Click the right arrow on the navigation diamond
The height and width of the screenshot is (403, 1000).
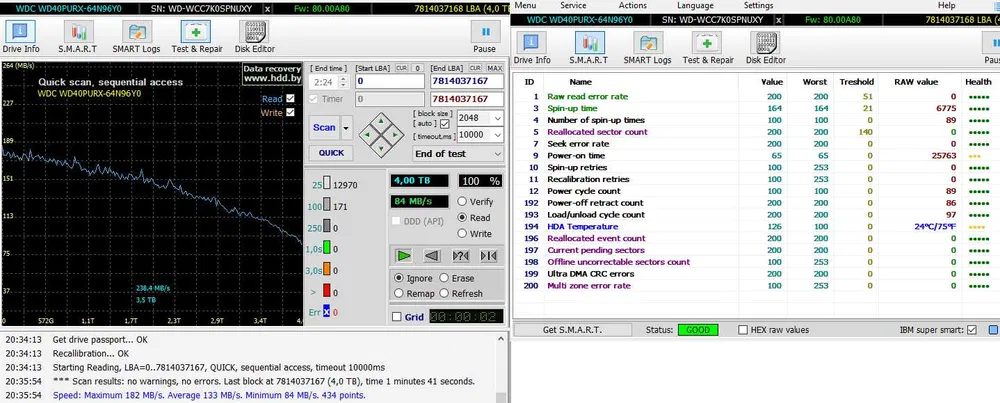click(395, 134)
